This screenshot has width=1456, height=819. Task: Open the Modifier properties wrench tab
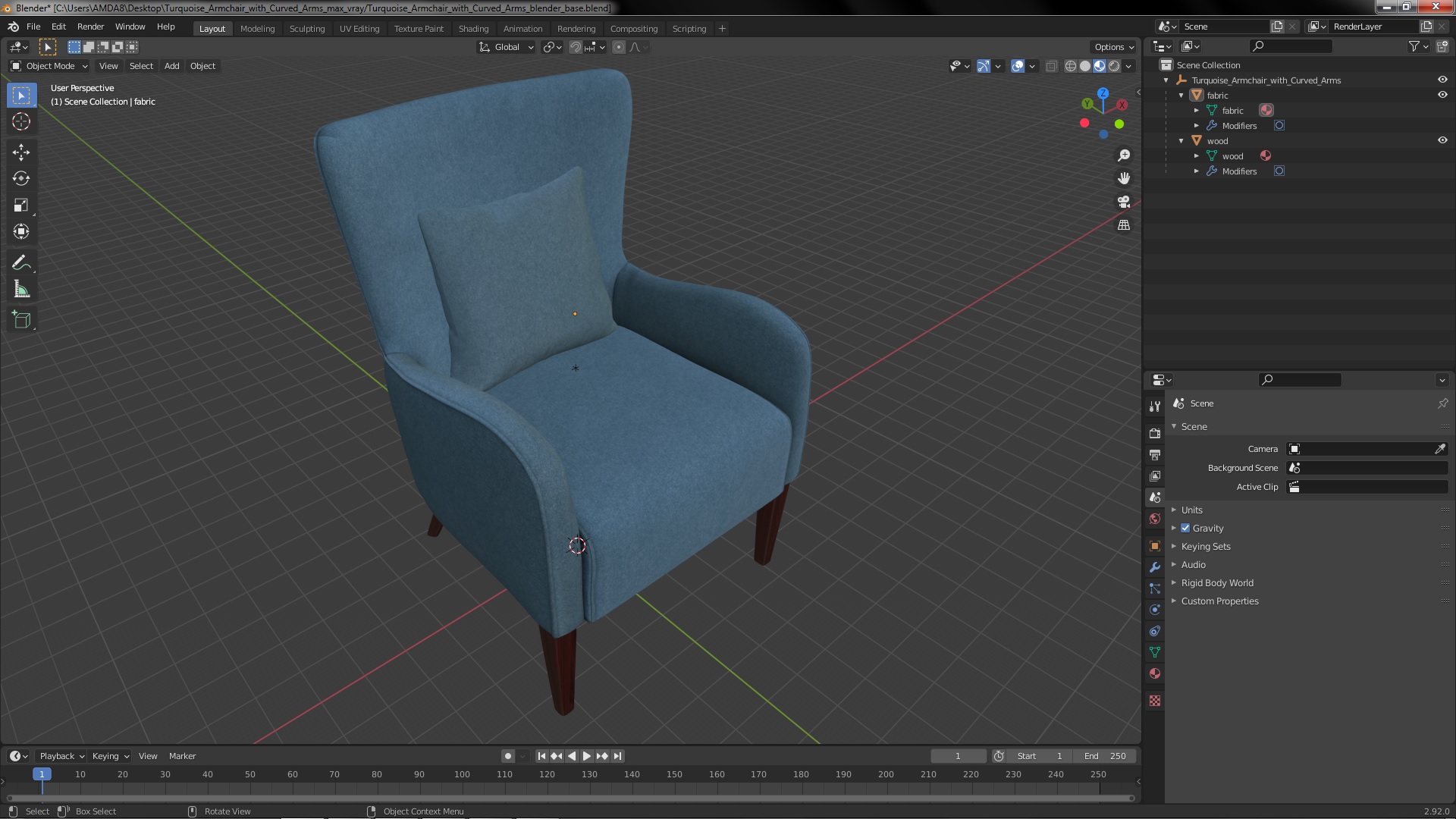[x=1155, y=567]
